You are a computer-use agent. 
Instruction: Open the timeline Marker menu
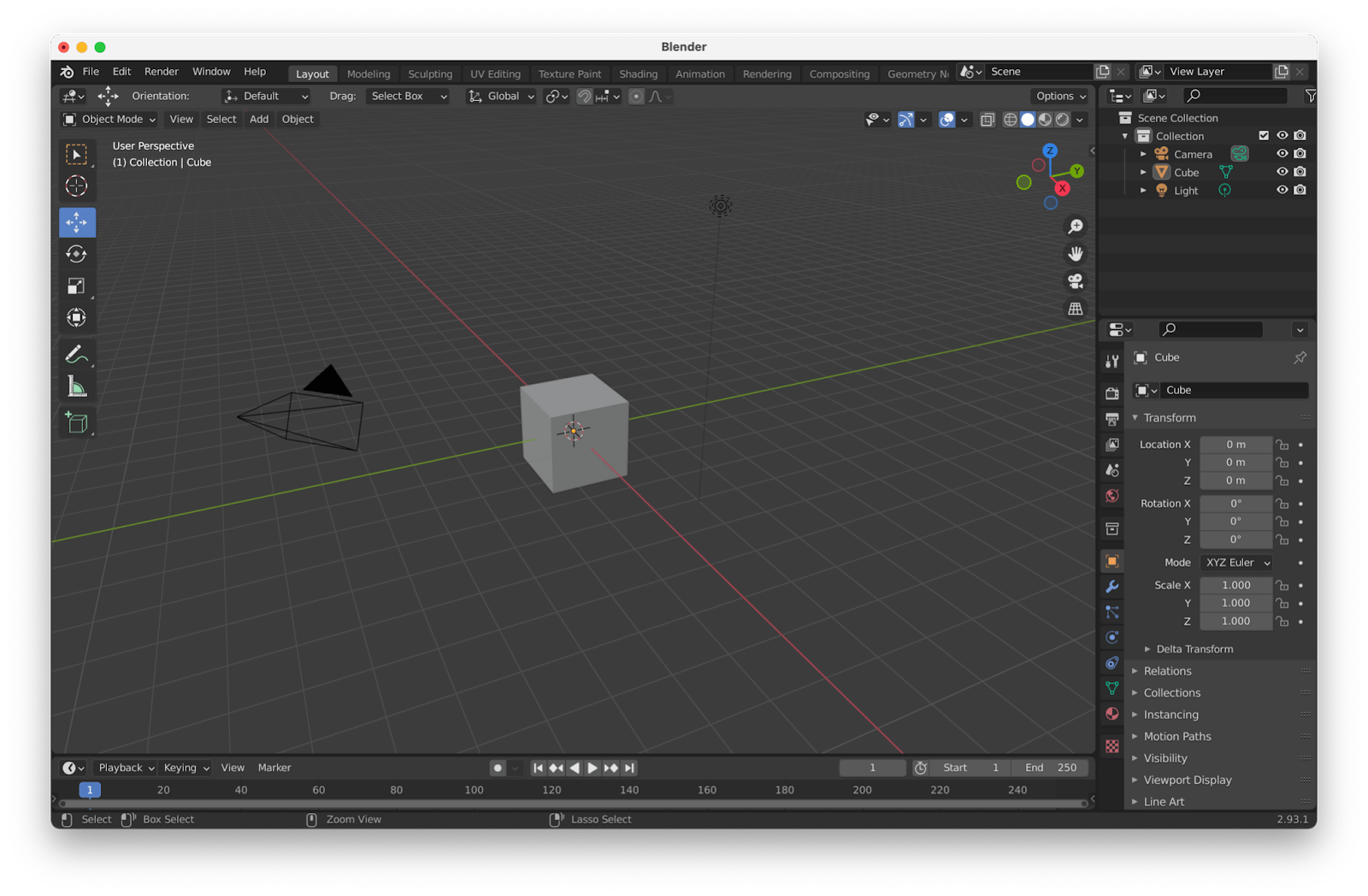coord(274,768)
